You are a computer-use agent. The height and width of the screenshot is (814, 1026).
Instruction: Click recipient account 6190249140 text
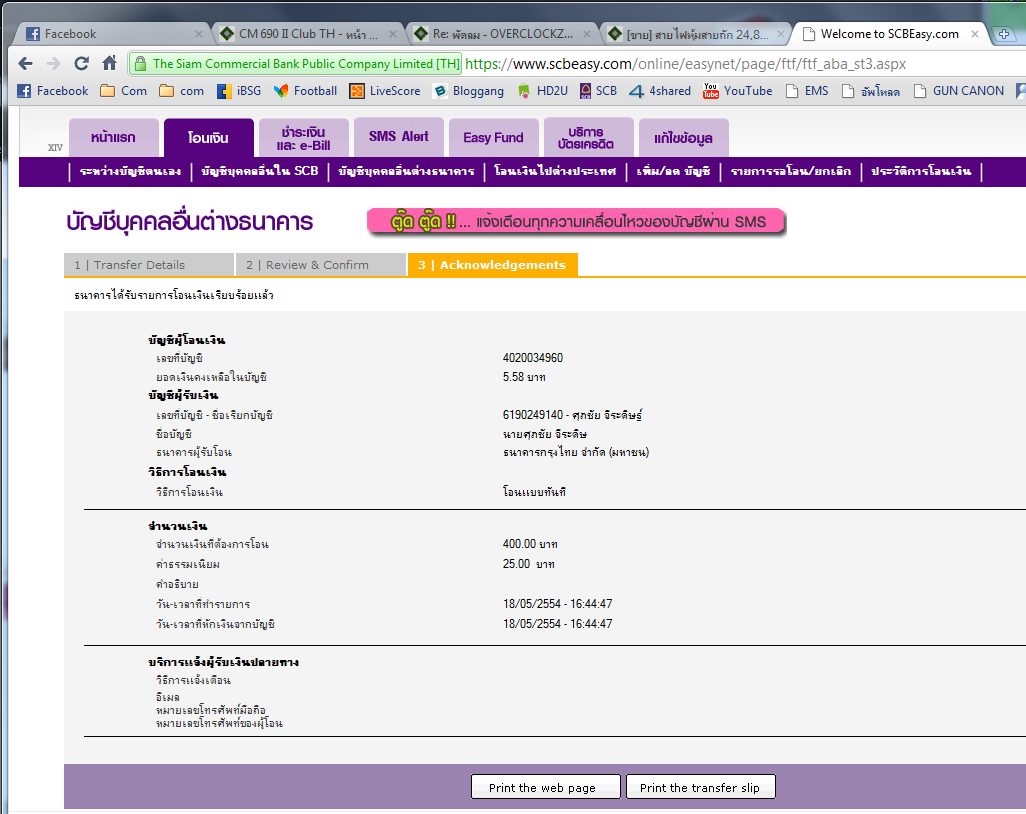coord(573,415)
